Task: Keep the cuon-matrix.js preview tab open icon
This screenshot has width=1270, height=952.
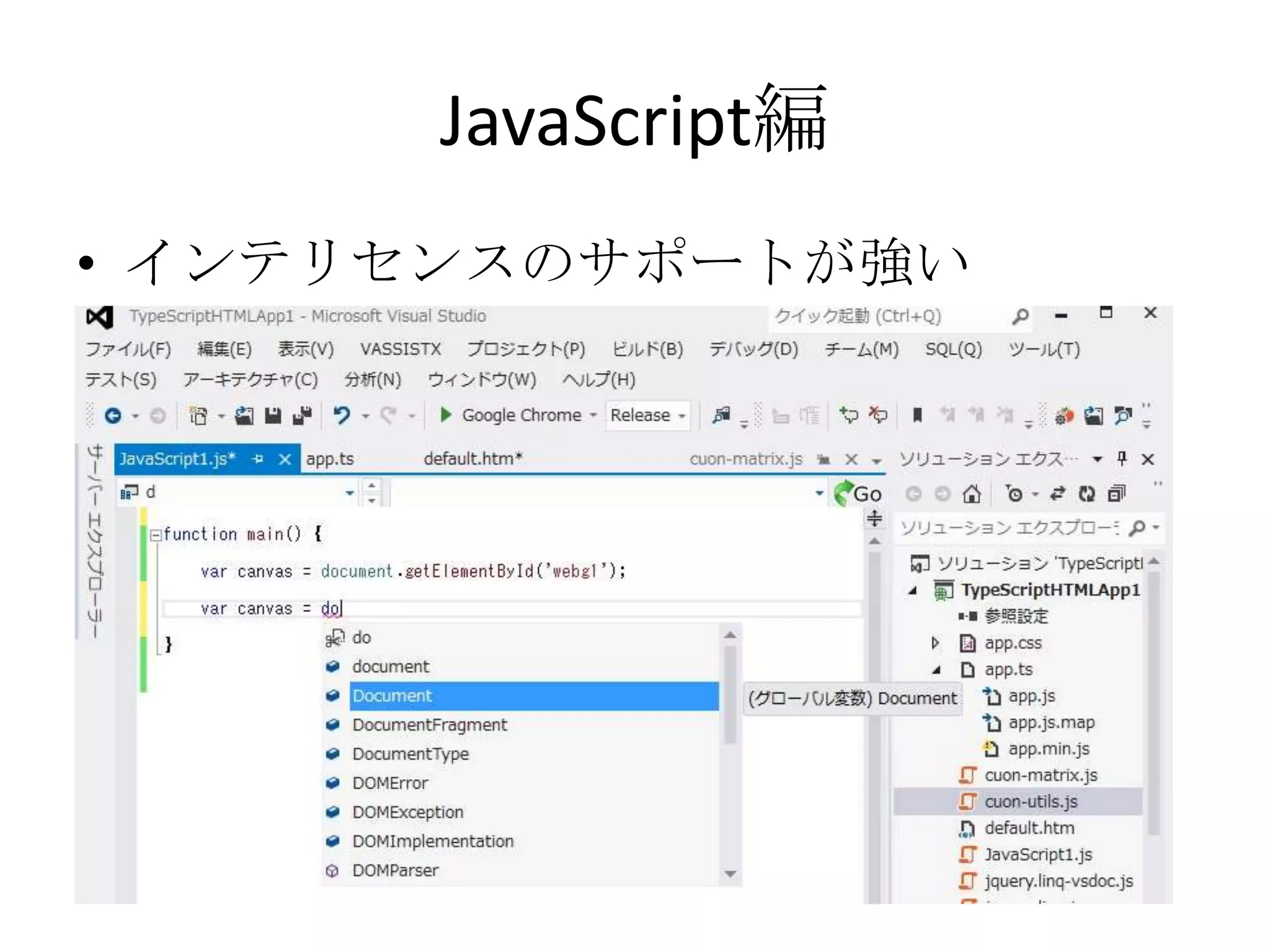Action: [x=824, y=459]
